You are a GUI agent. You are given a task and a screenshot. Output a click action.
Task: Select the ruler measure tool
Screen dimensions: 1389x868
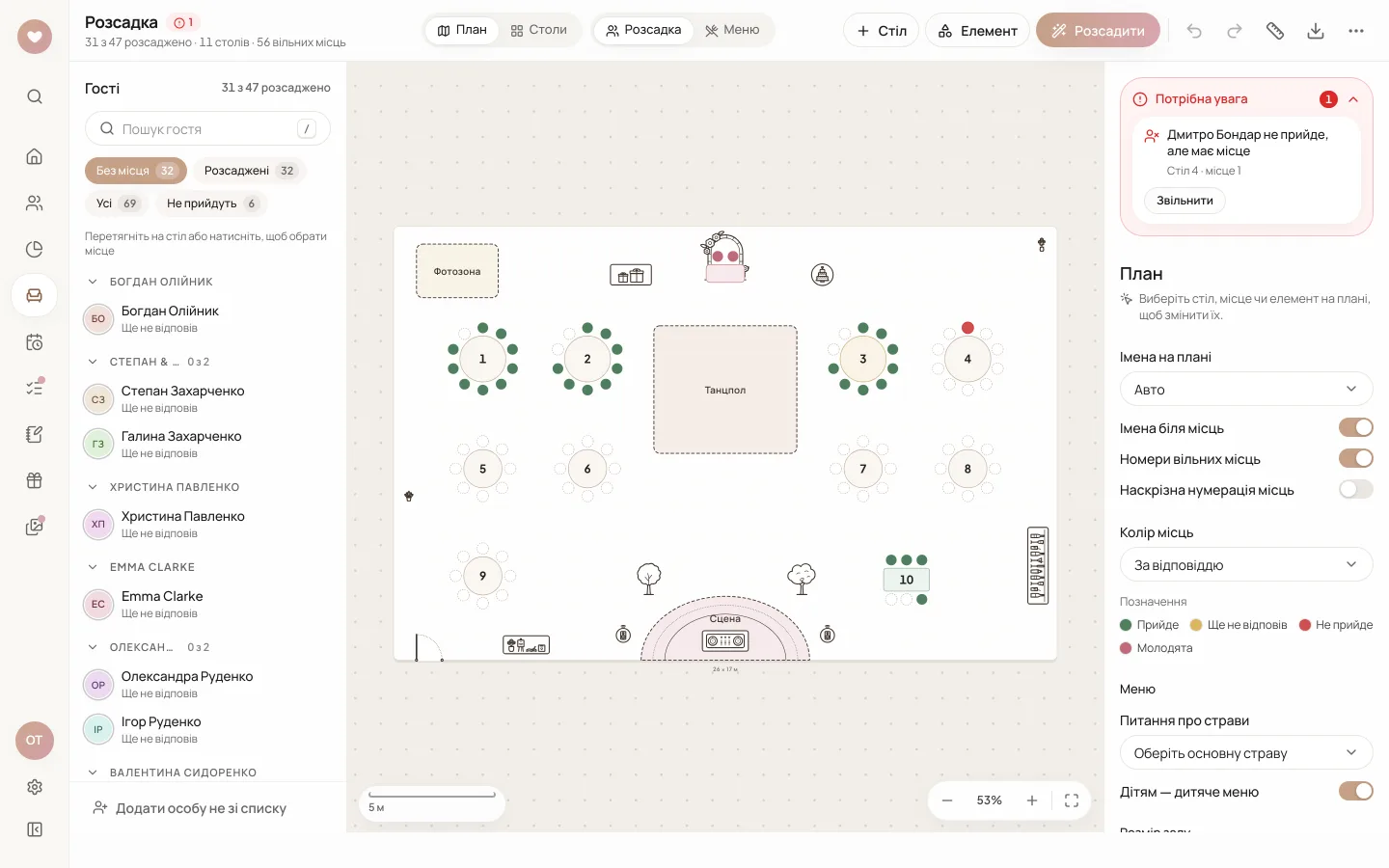pos(1275,31)
